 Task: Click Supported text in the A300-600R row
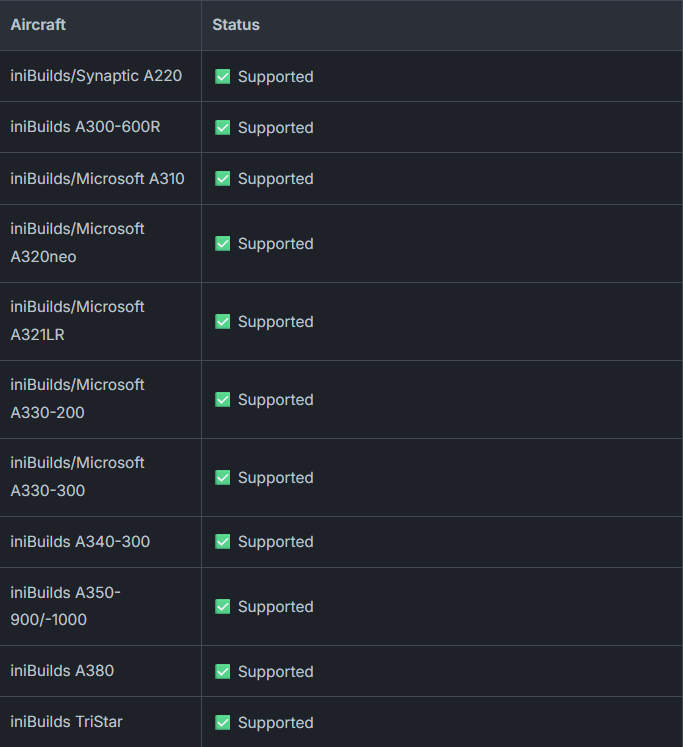[275, 128]
